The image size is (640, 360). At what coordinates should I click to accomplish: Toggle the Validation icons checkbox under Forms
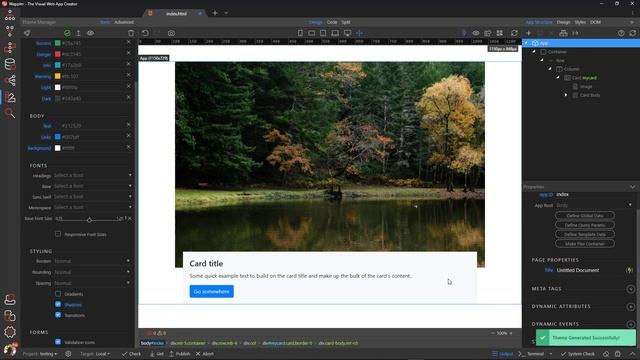(x=58, y=342)
